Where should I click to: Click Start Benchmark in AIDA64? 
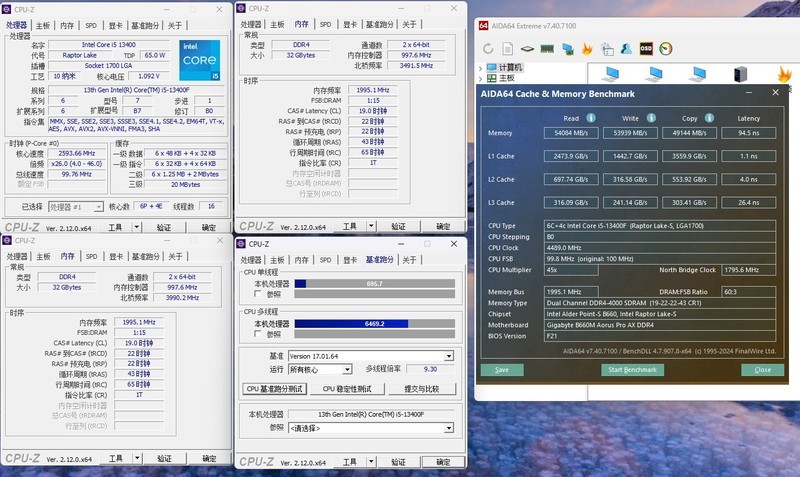tap(632, 370)
